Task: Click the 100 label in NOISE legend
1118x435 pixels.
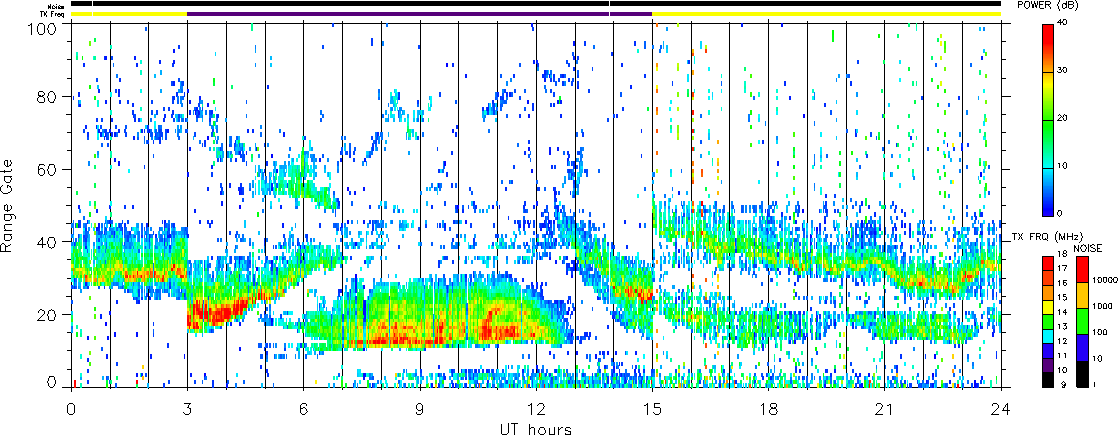Action: click(1099, 333)
